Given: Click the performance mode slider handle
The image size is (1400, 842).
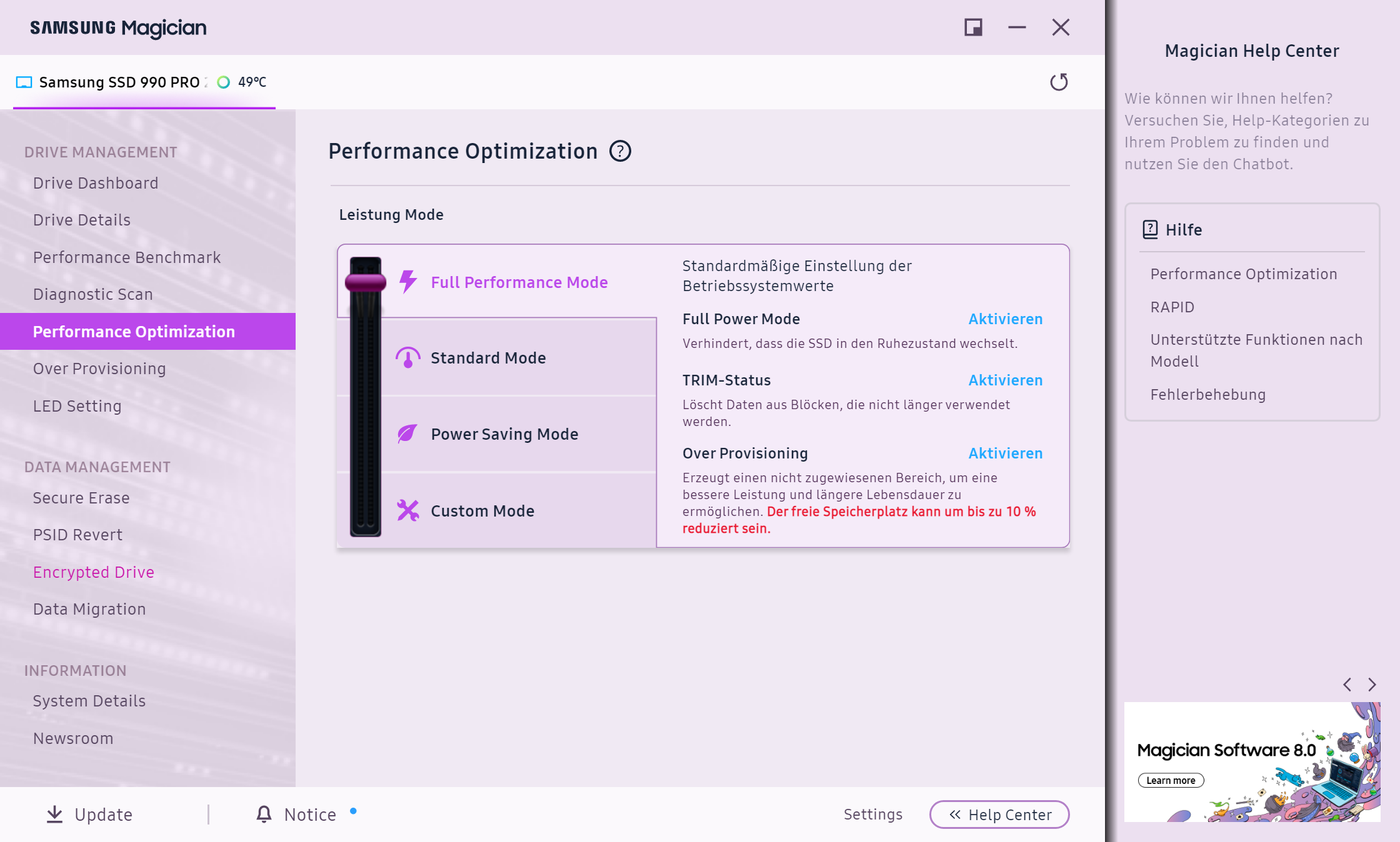Looking at the screenshot, I should [x=366, y=282].
